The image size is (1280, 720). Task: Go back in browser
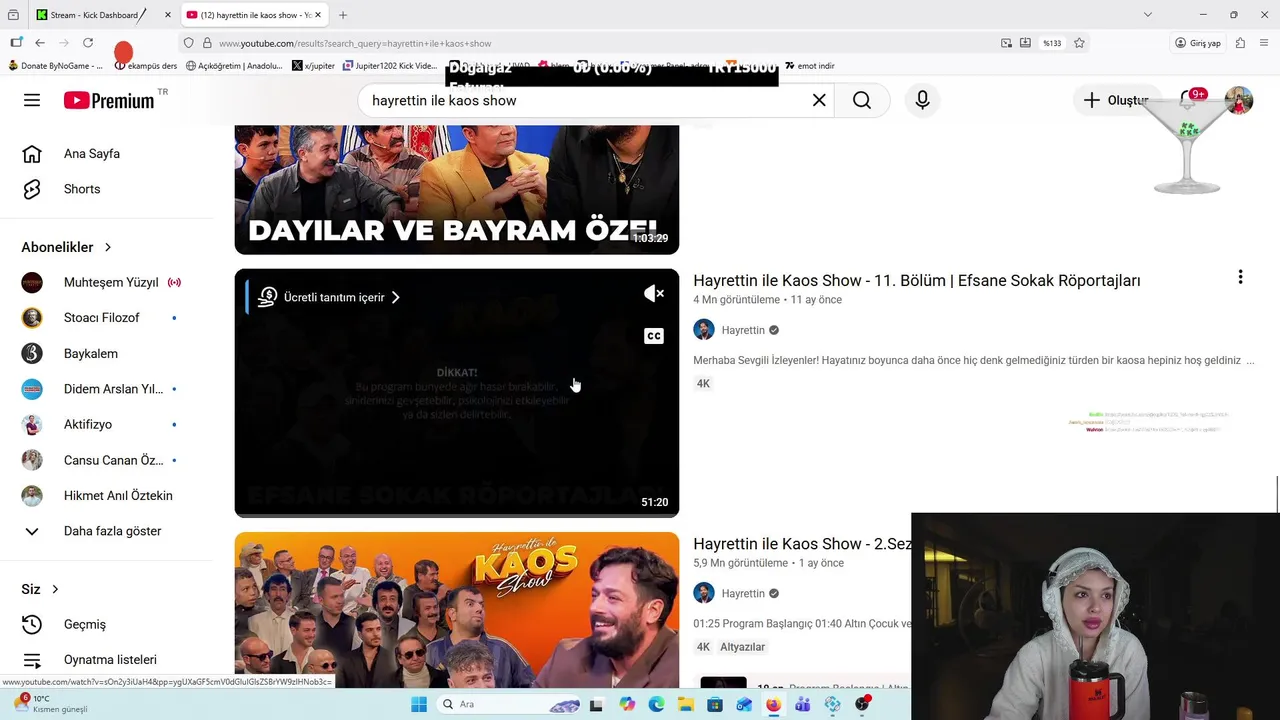tap(40, 43)
